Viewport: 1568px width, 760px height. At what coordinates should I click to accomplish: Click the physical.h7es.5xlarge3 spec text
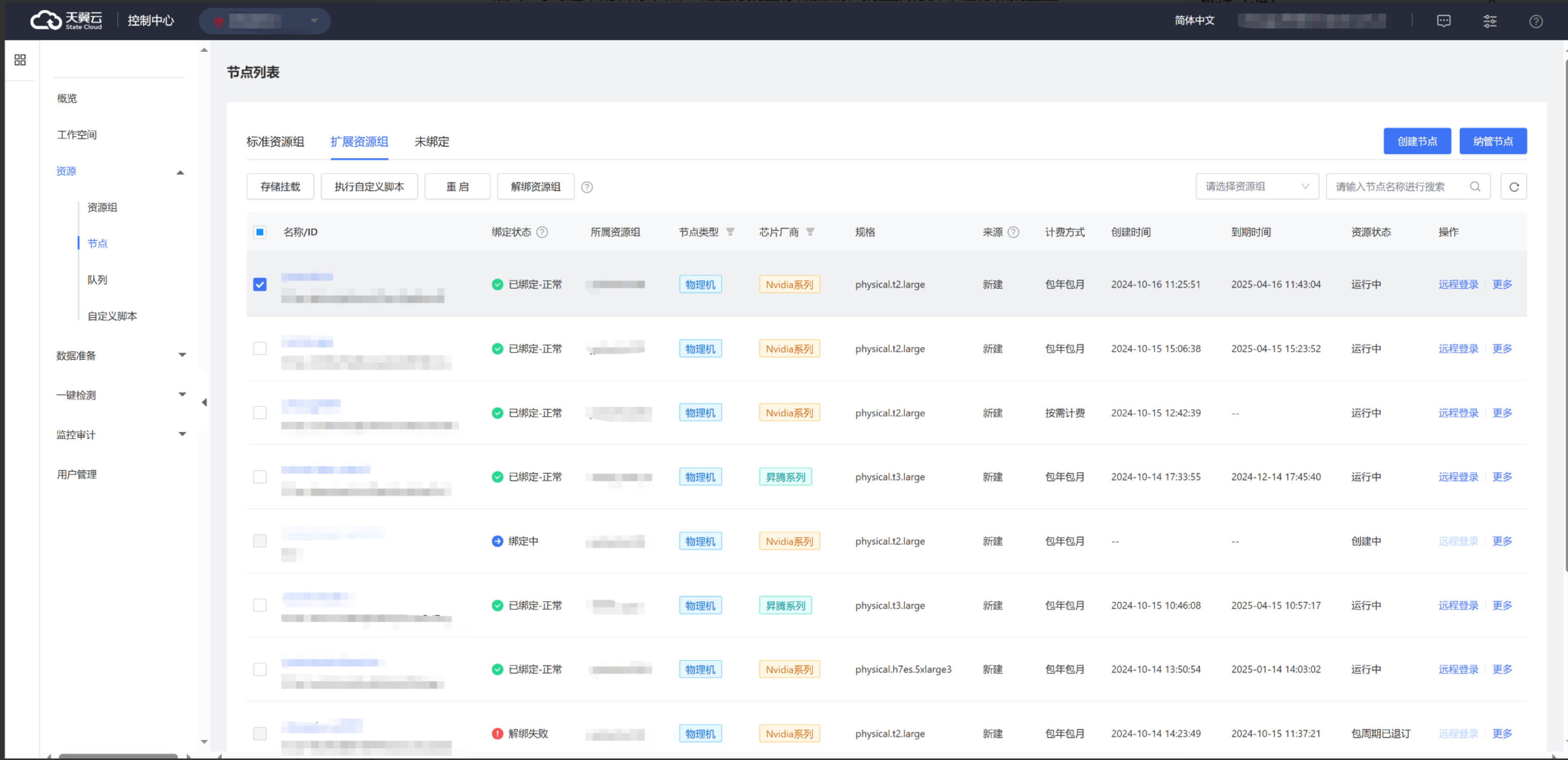click(x=903, y=669)
